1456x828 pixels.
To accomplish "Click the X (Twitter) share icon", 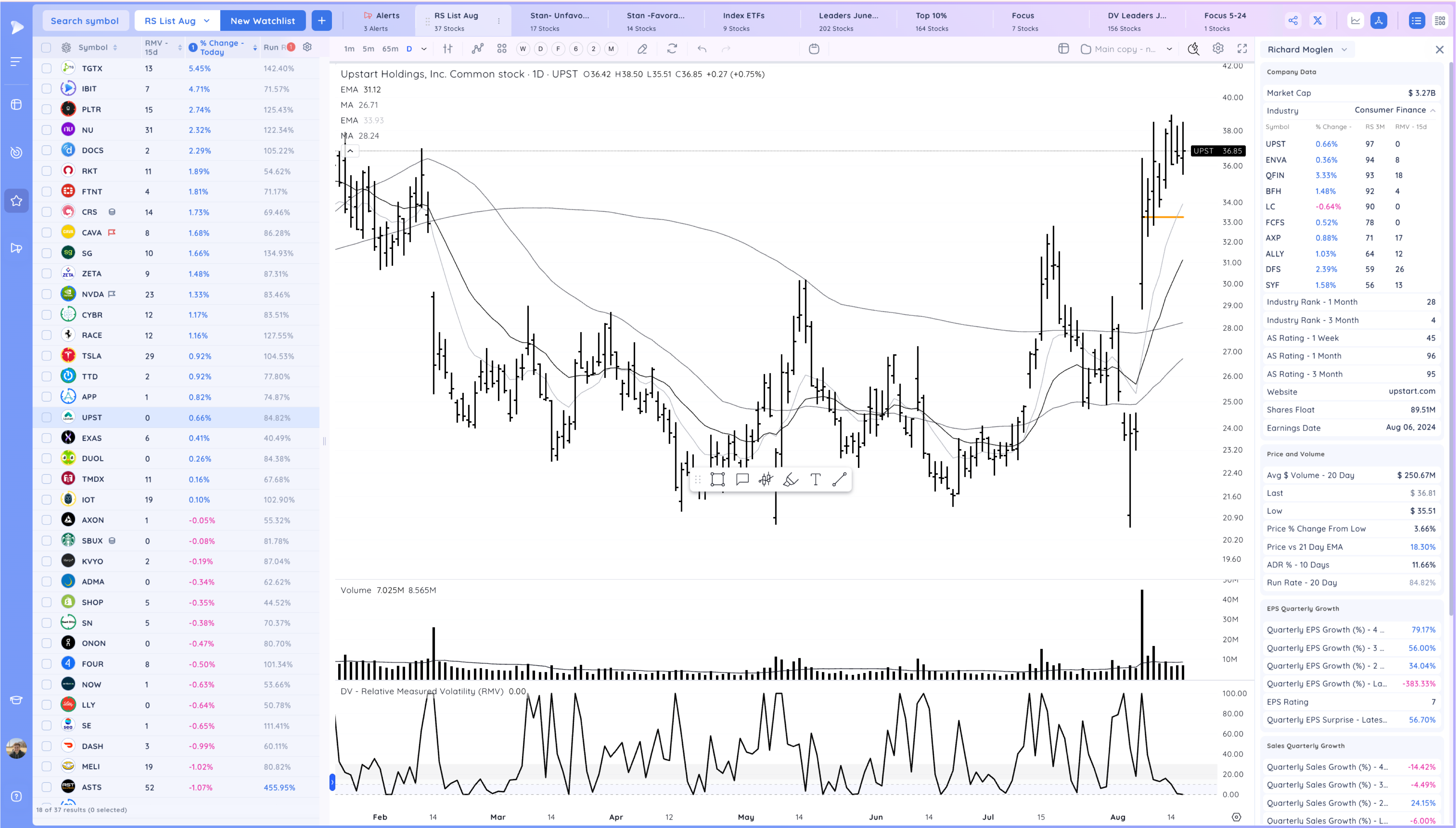I will tap(1317, 21).
